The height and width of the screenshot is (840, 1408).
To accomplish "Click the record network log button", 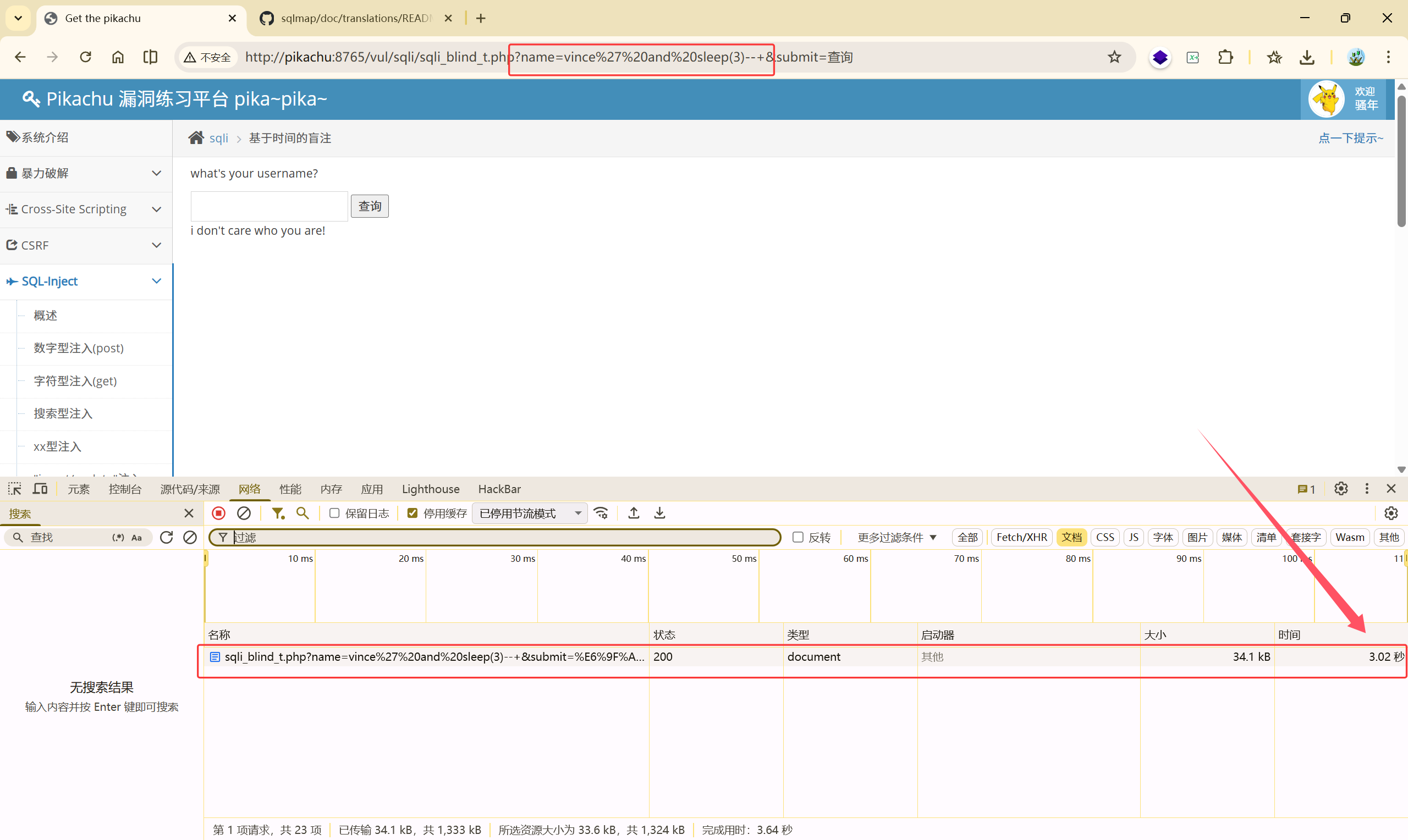I will (218, 513).
